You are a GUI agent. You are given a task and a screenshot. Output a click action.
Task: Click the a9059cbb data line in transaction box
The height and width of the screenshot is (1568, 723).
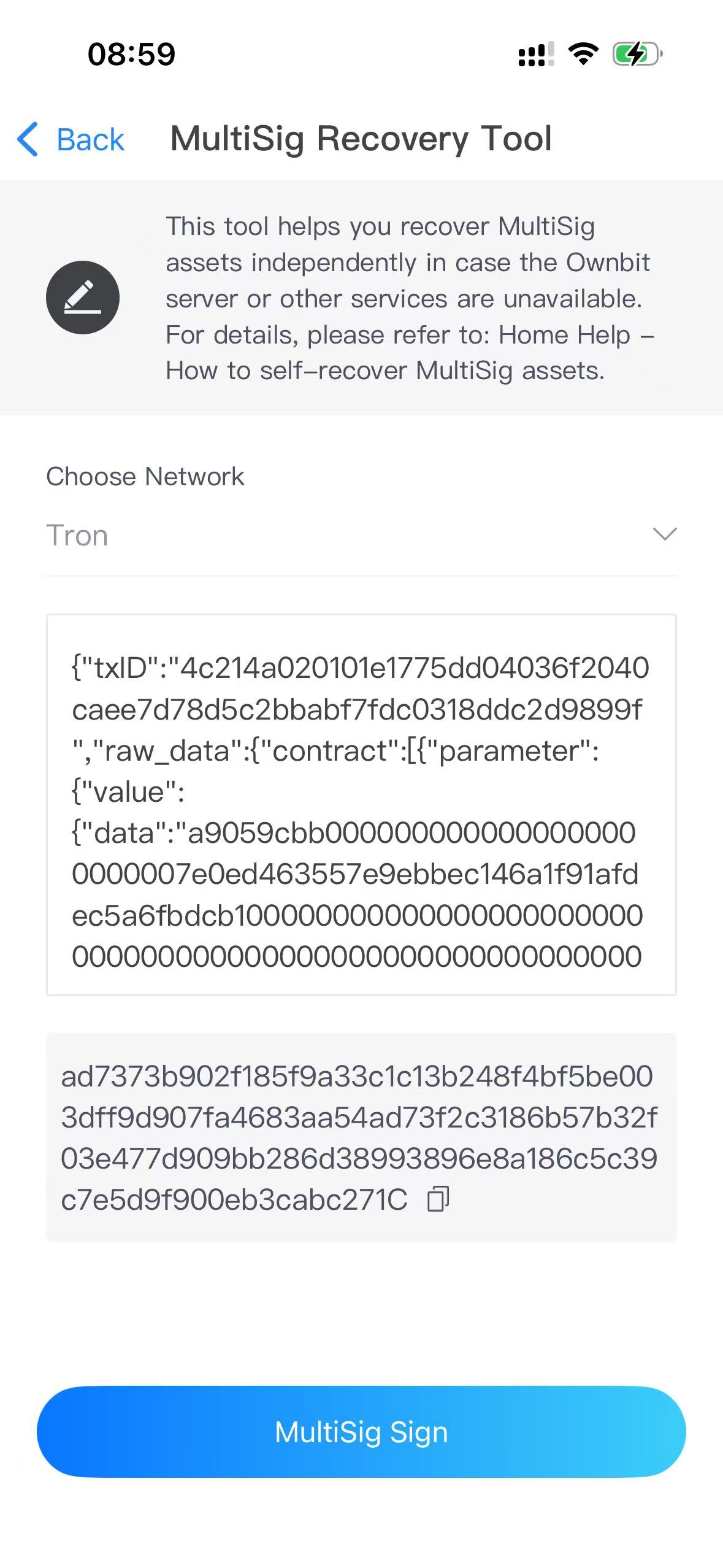point(353,833)
